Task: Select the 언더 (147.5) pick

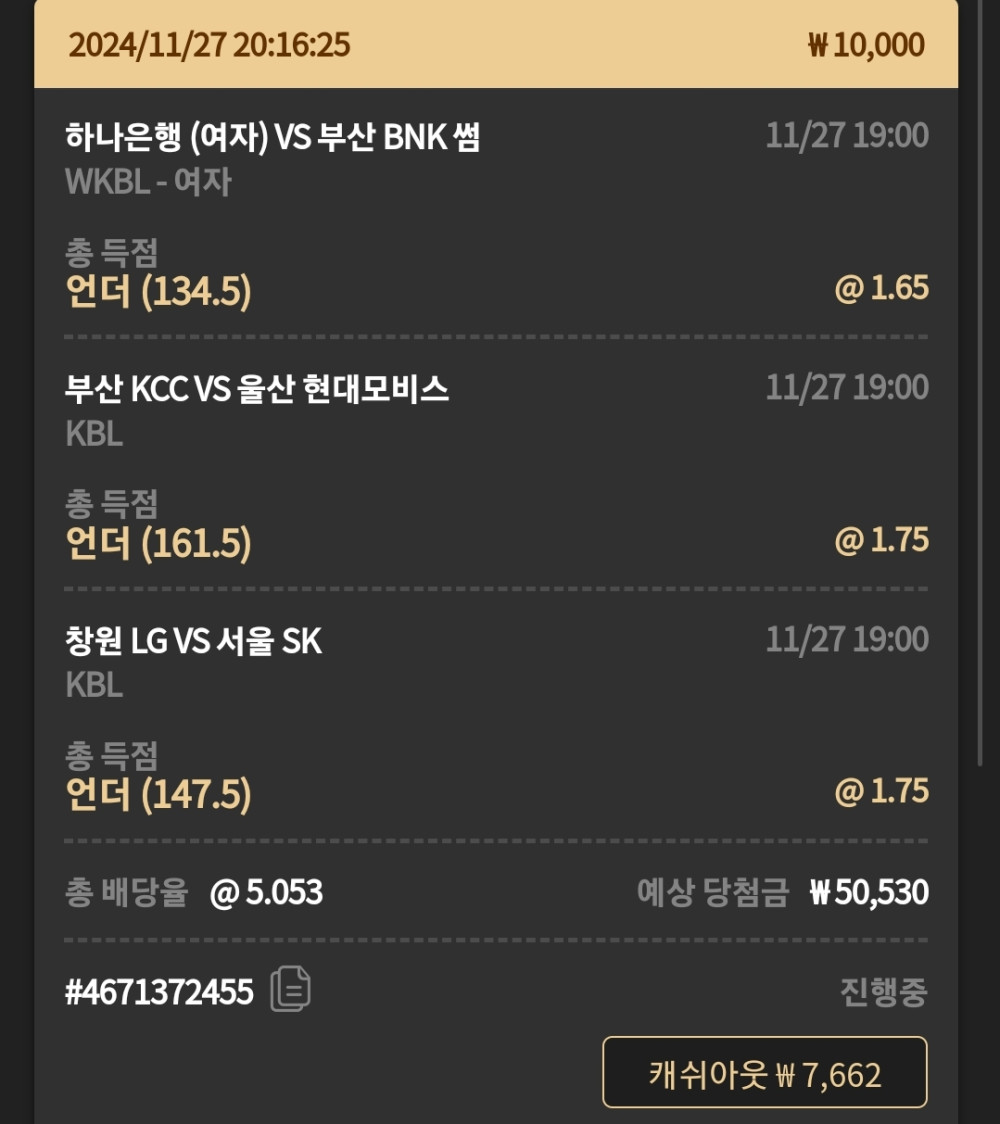Action: coord(158,795)
